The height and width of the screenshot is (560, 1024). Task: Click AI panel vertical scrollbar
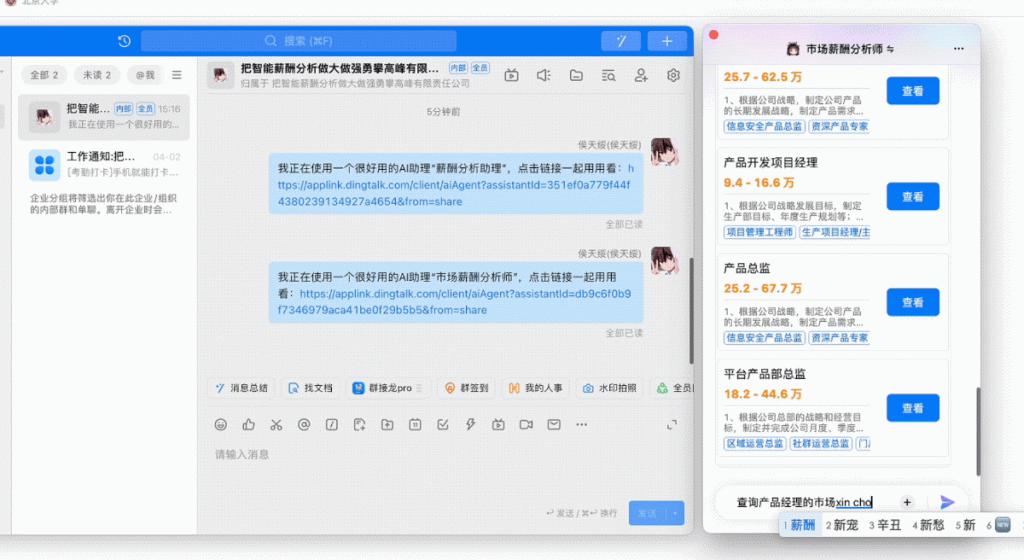[978, 431]
